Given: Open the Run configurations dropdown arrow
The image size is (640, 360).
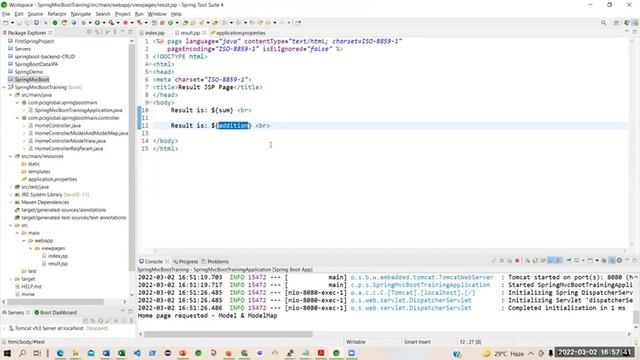Looking at the screenshot, I should [103, 23].
